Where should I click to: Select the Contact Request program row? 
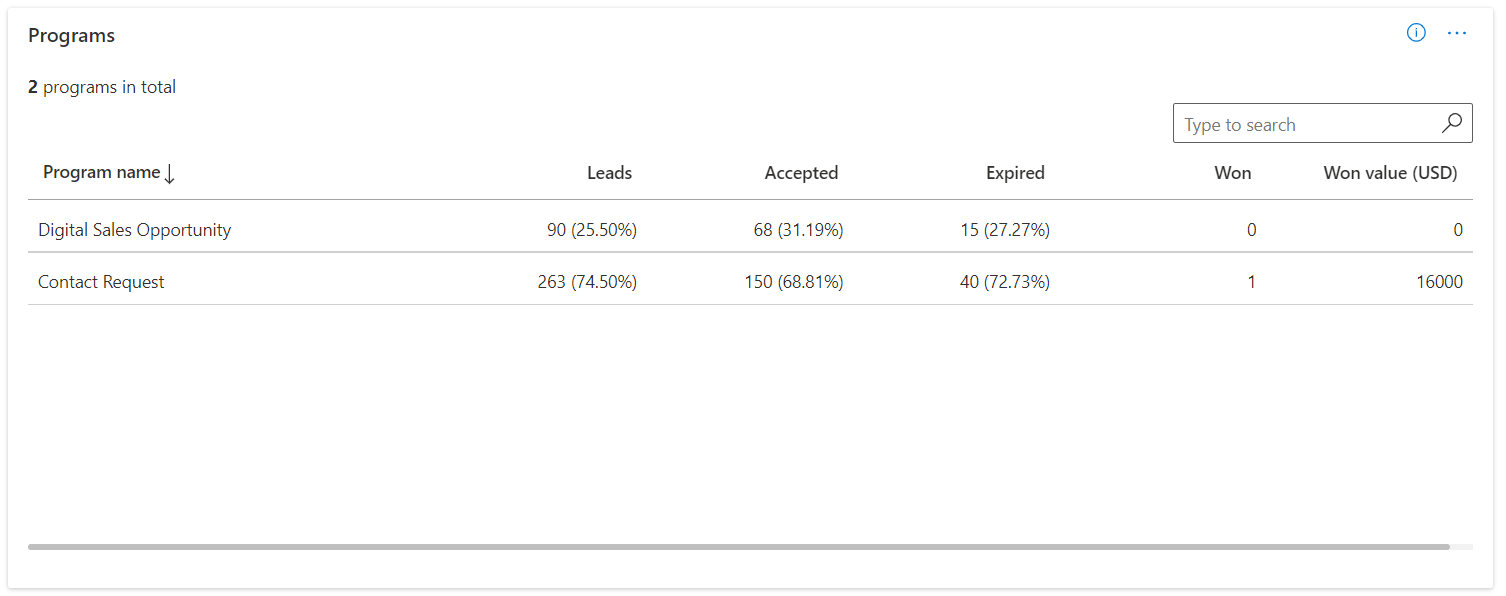[101, 282]
